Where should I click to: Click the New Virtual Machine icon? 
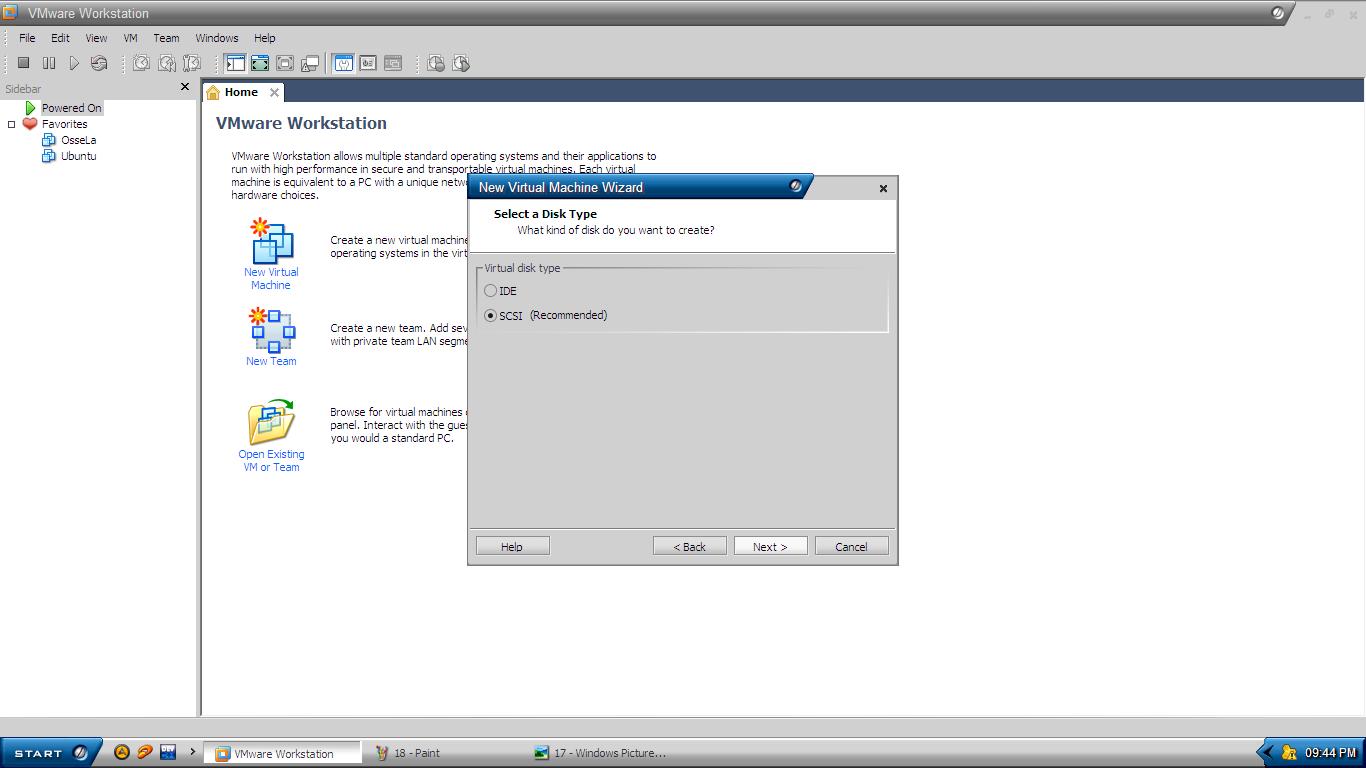[271, 241]
